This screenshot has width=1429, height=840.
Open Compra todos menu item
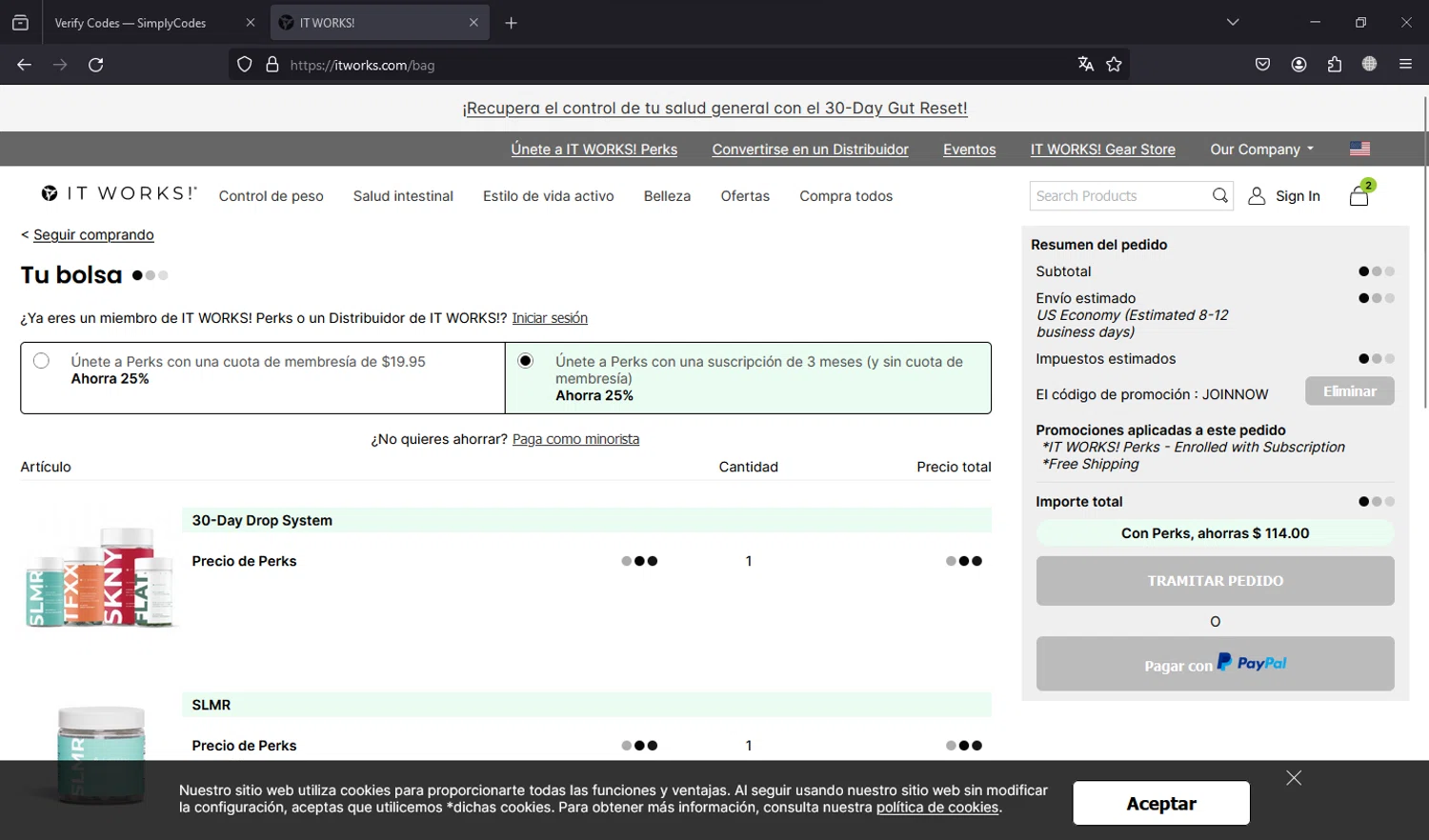(846, 196)
